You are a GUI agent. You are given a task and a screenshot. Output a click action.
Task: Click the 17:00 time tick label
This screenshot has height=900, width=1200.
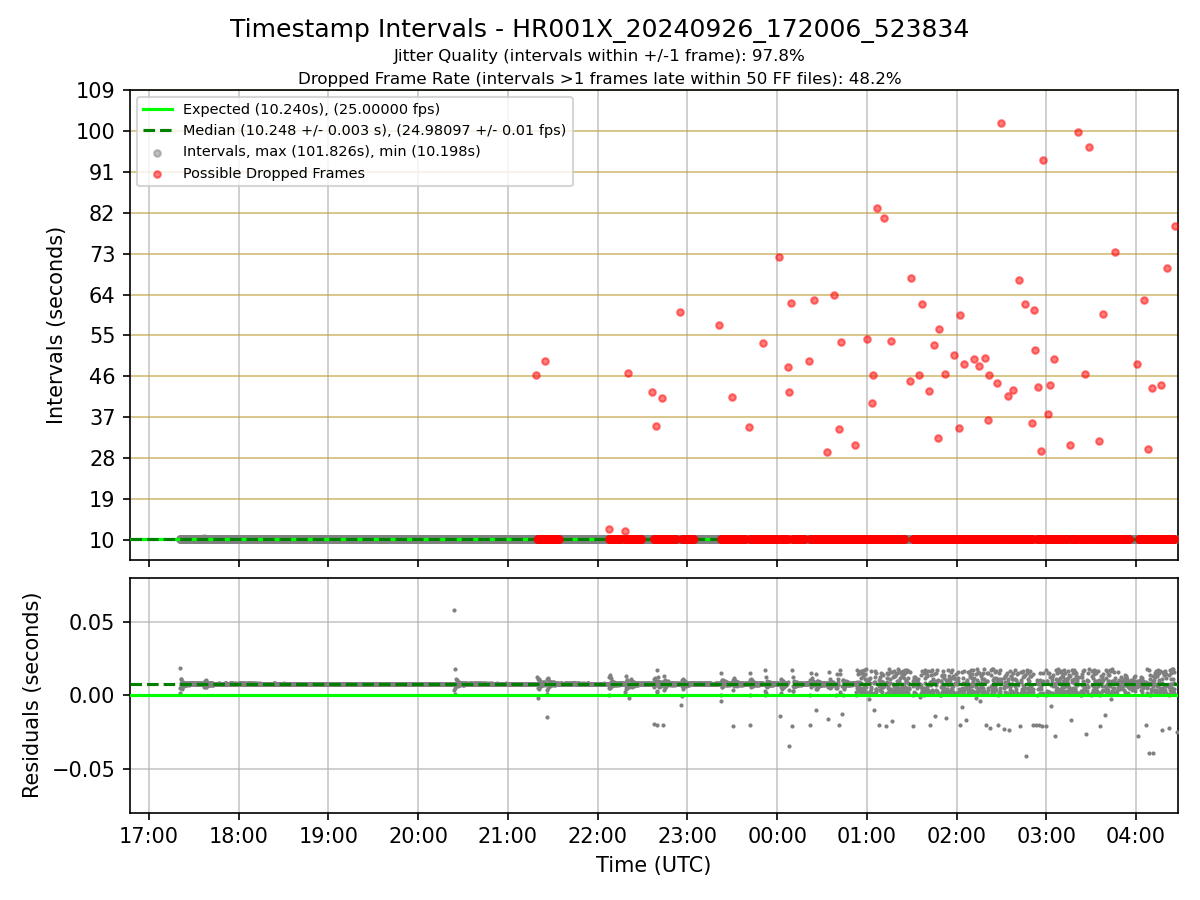point(149,834)
